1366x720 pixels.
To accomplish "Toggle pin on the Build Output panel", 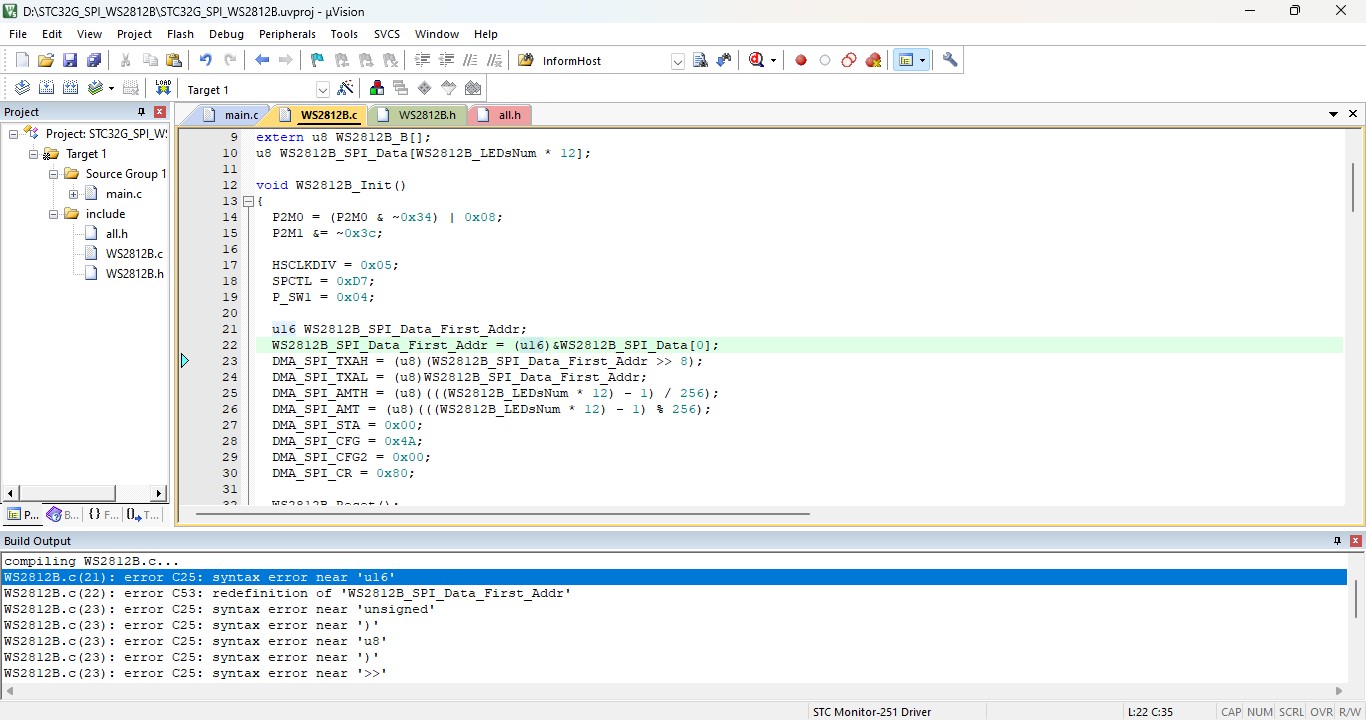I will (1338, 541).
